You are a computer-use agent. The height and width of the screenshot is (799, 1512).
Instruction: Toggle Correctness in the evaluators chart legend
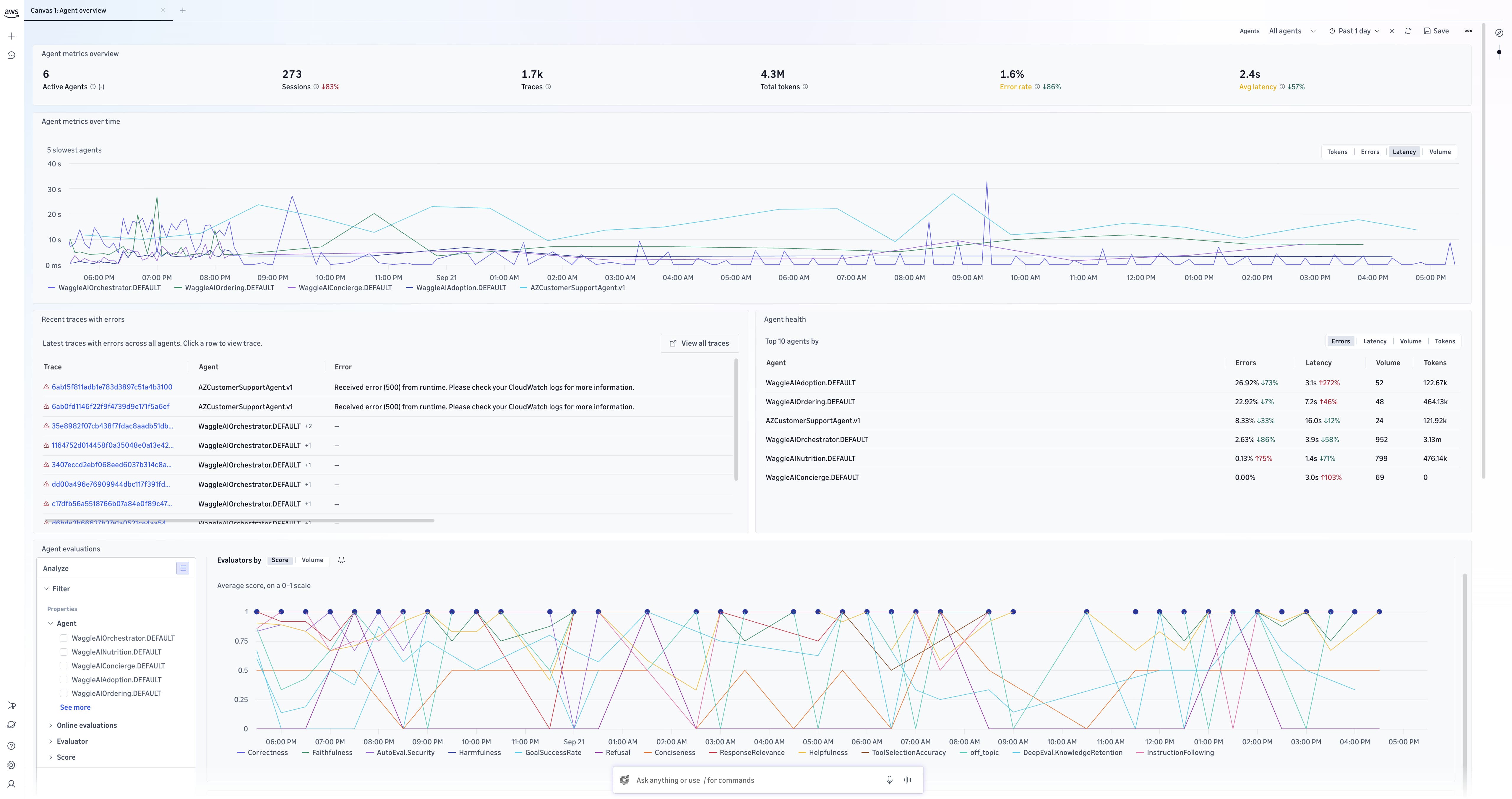tap(262, 753)
